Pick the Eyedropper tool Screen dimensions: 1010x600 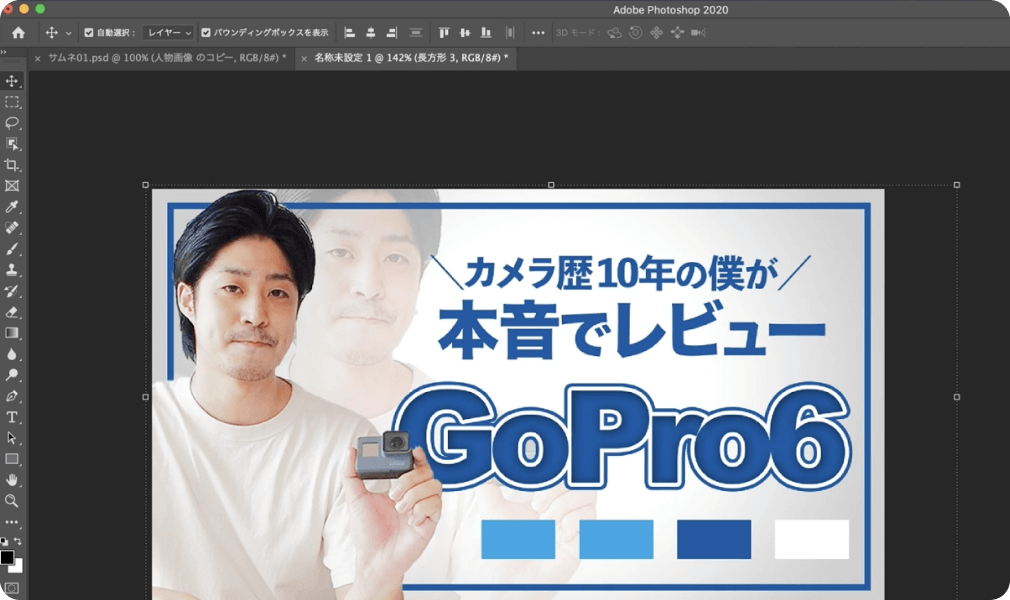point(12,207)
